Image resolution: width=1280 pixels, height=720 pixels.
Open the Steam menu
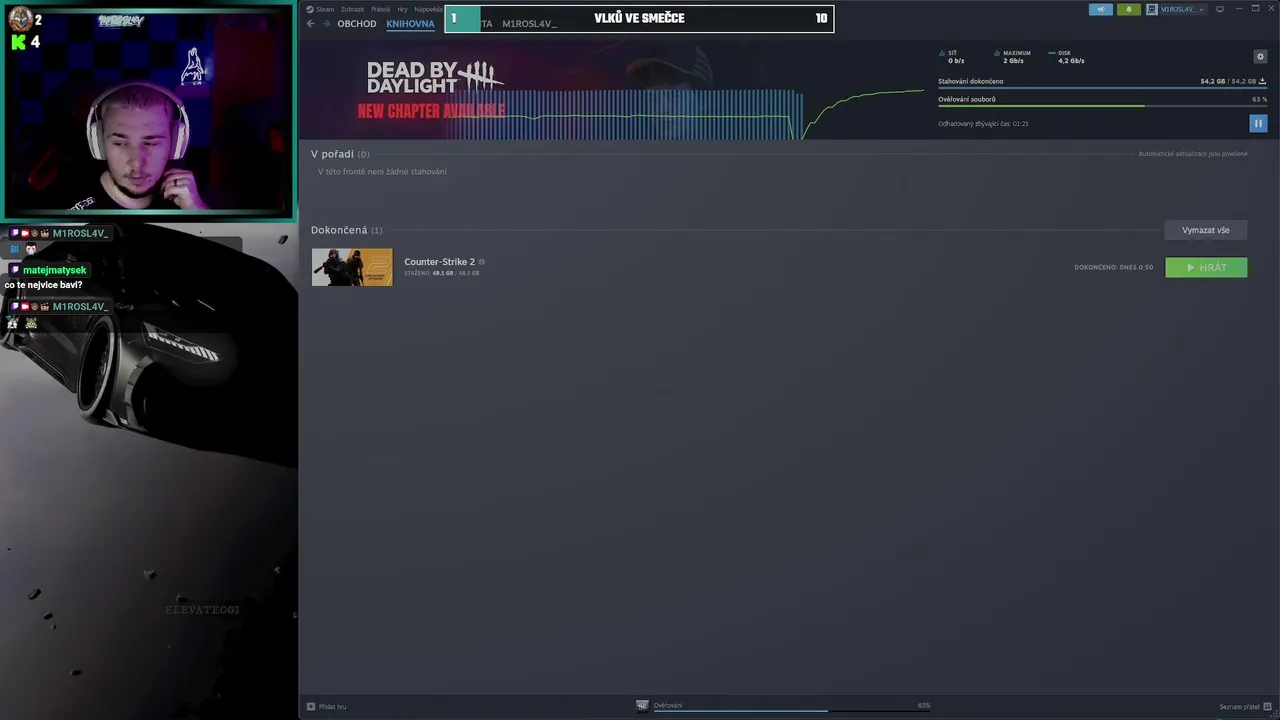pyautogui.click(x=325, y=9)
